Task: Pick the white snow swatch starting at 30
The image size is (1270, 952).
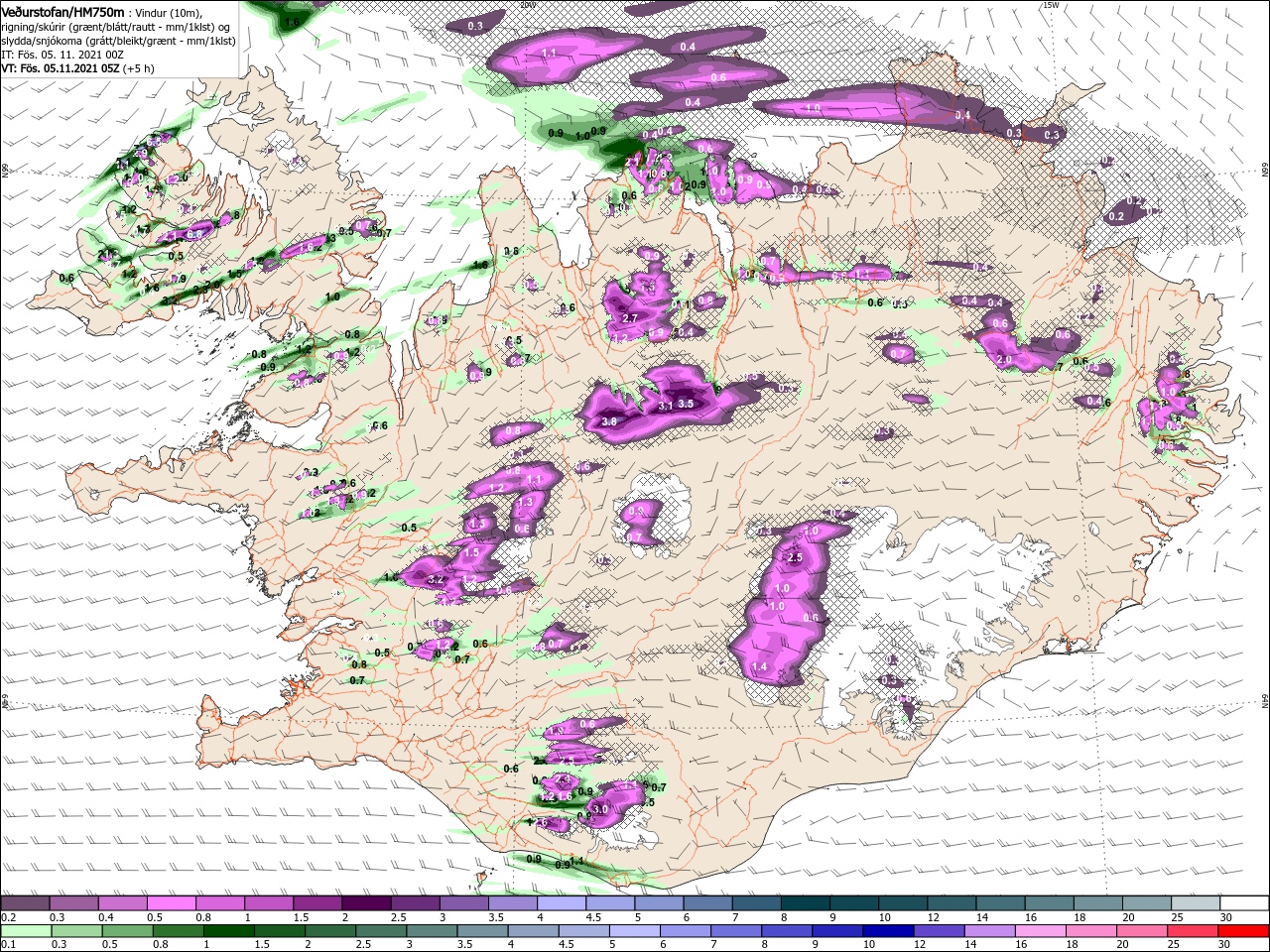Action: tap(1245, 904)
